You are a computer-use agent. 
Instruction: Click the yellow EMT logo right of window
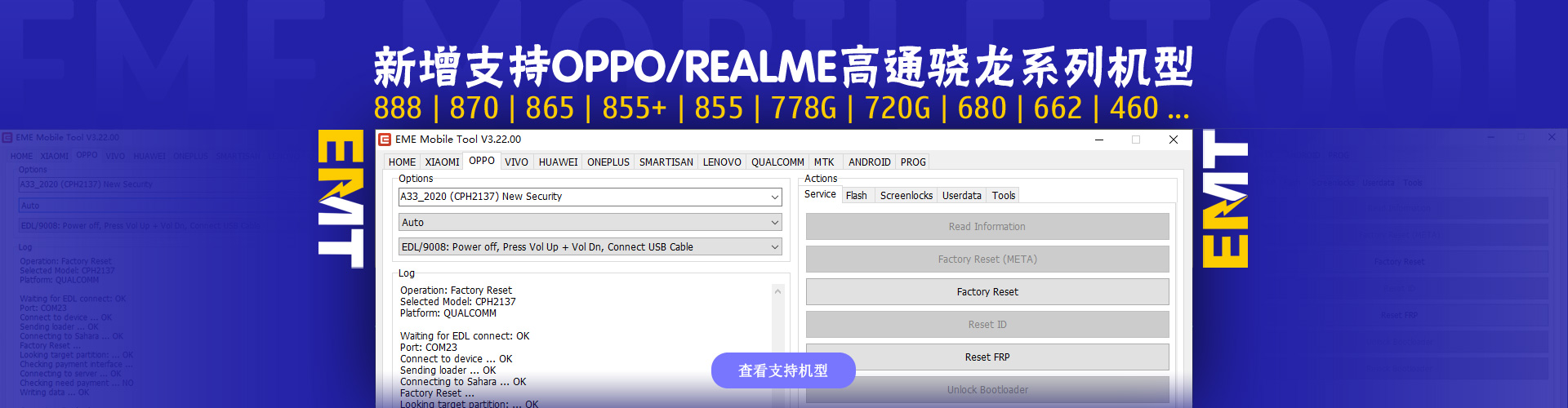point(1225,199)
